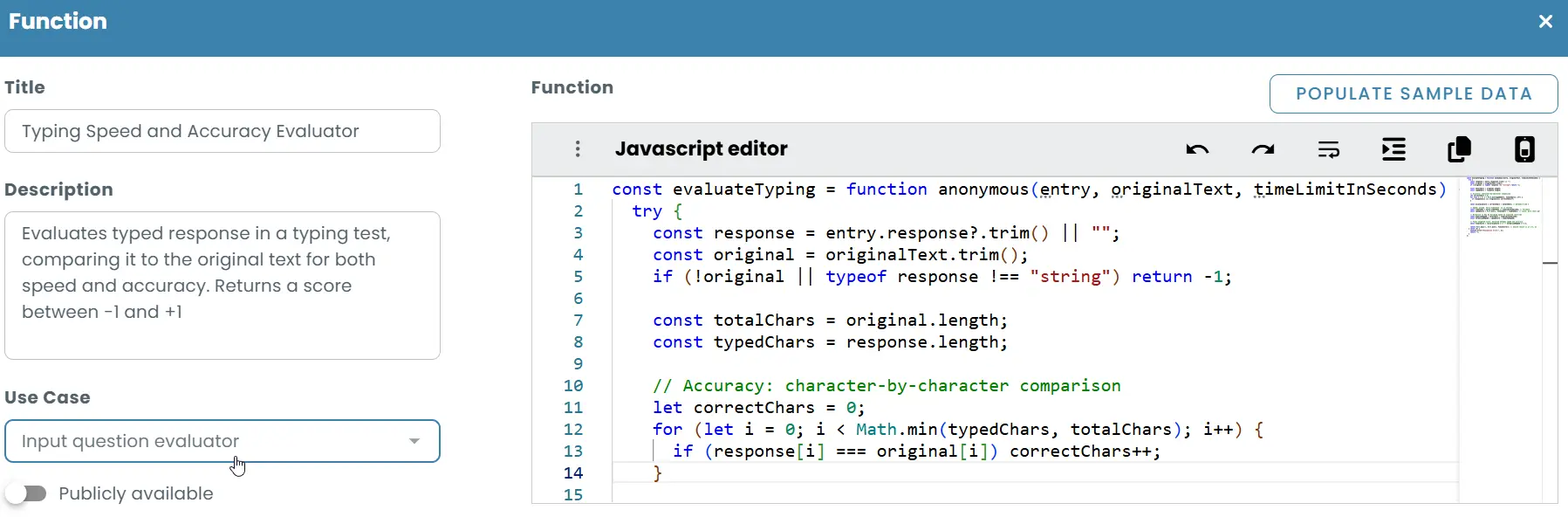
Task: Open the editor three-dot options menu
Action: (x=578, y=149)
